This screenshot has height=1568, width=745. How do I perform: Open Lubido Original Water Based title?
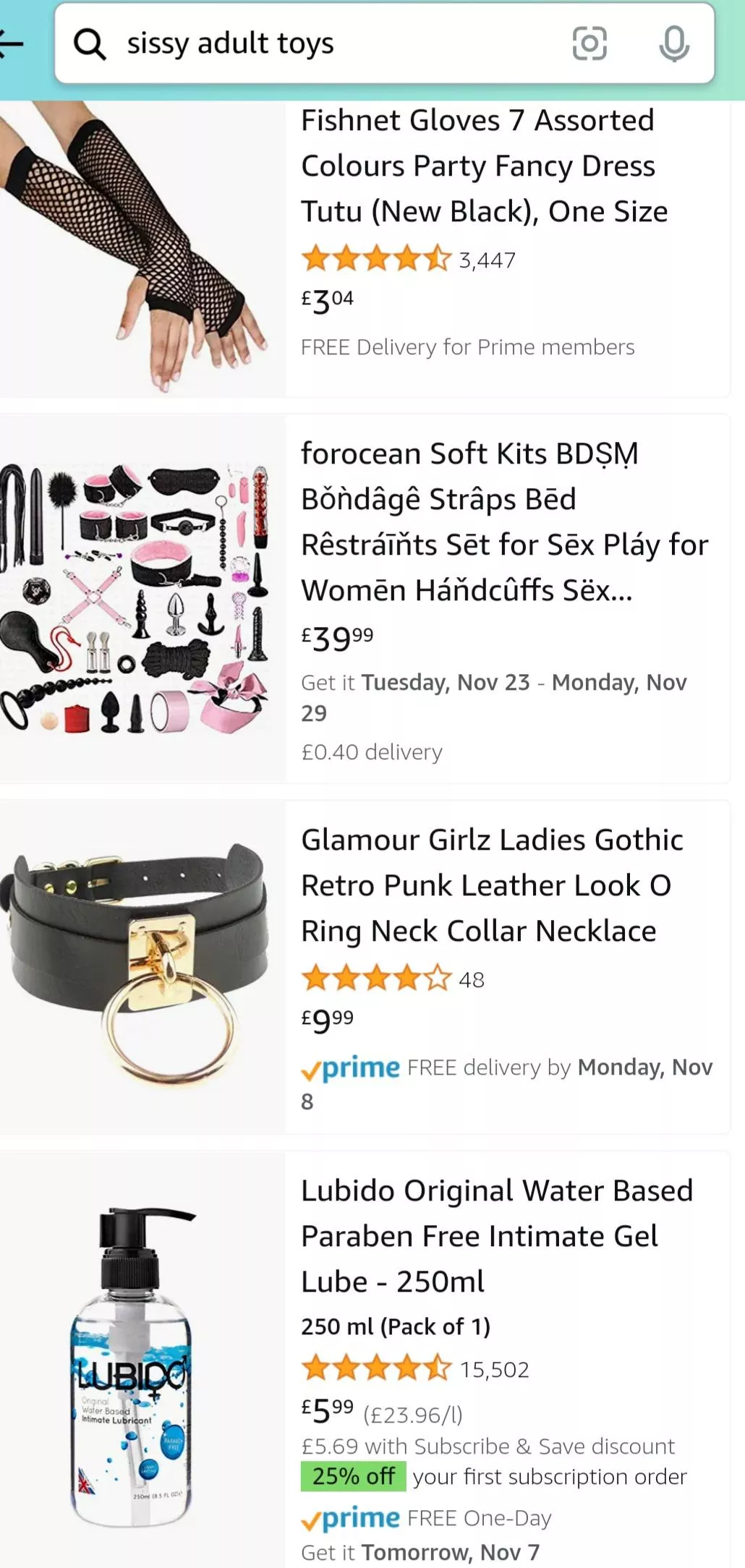[496, 1235]
